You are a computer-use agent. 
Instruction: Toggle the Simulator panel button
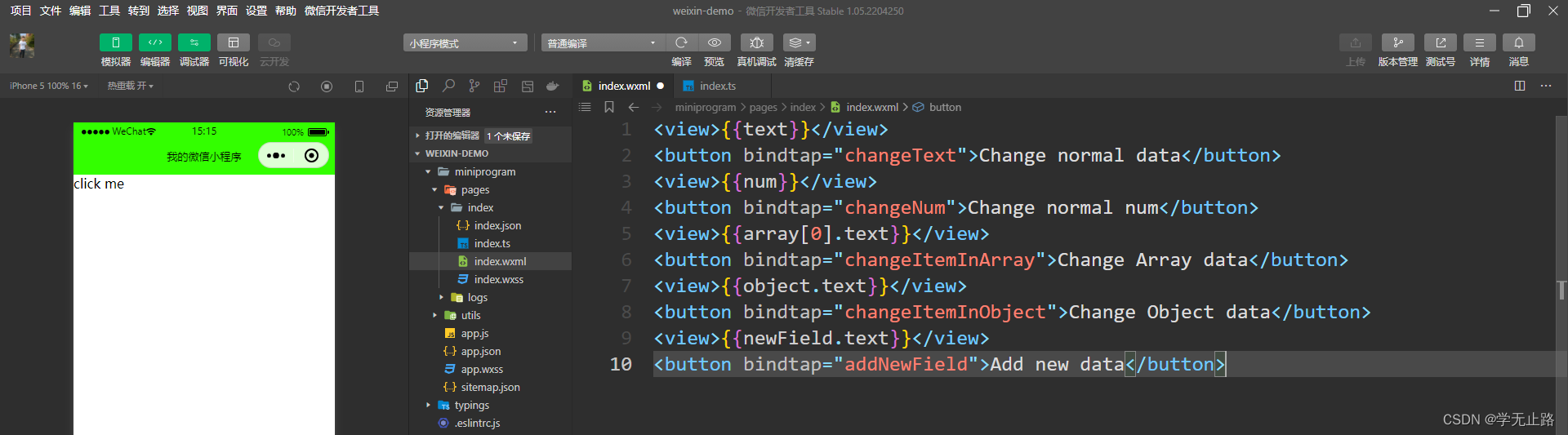tap(115, 42)
